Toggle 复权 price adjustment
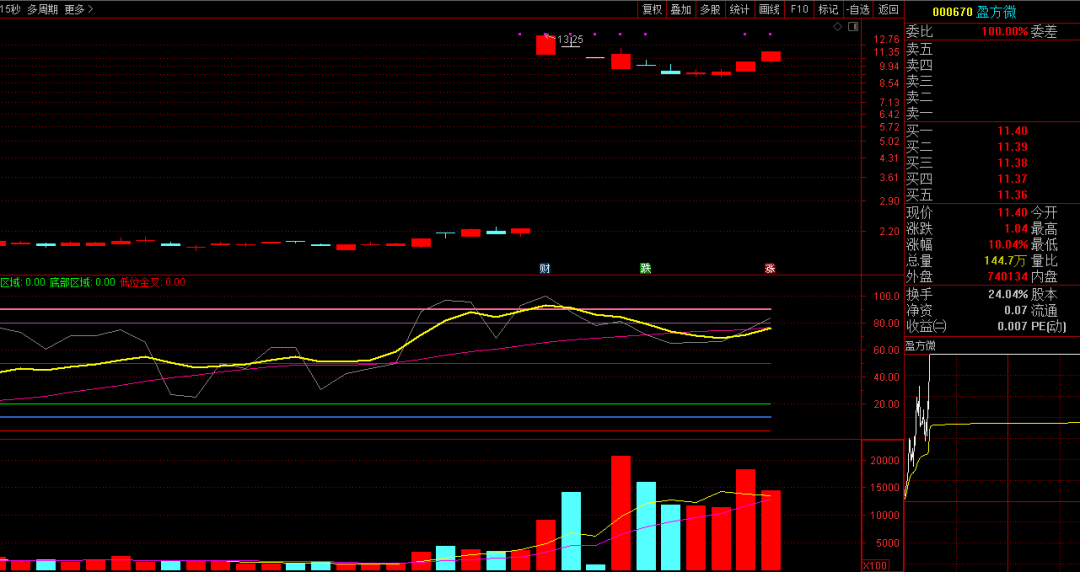Image resolution: width=1080 pixels, height=572 pixels. click(x=652, y=9)
